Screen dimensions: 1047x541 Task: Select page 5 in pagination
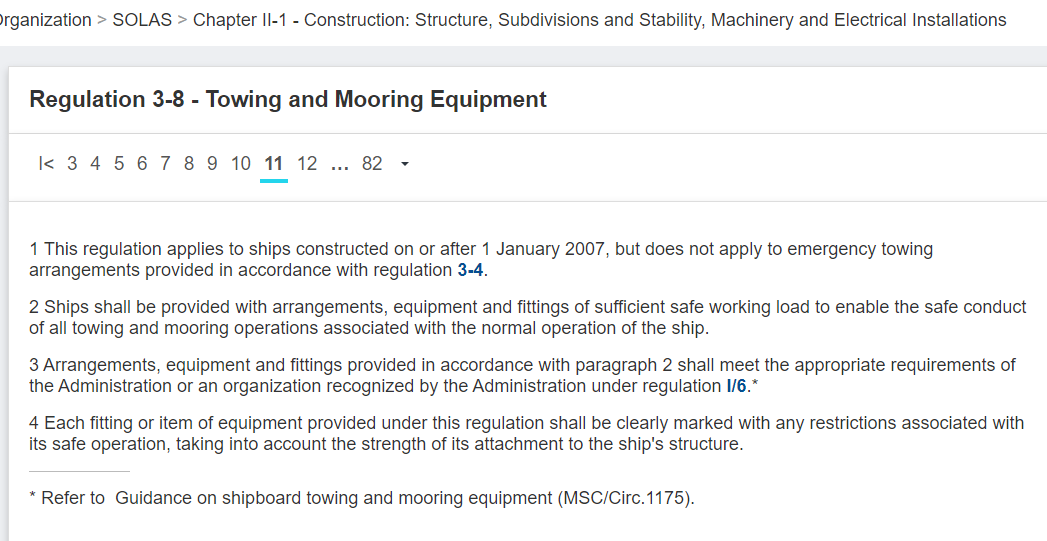119,164
